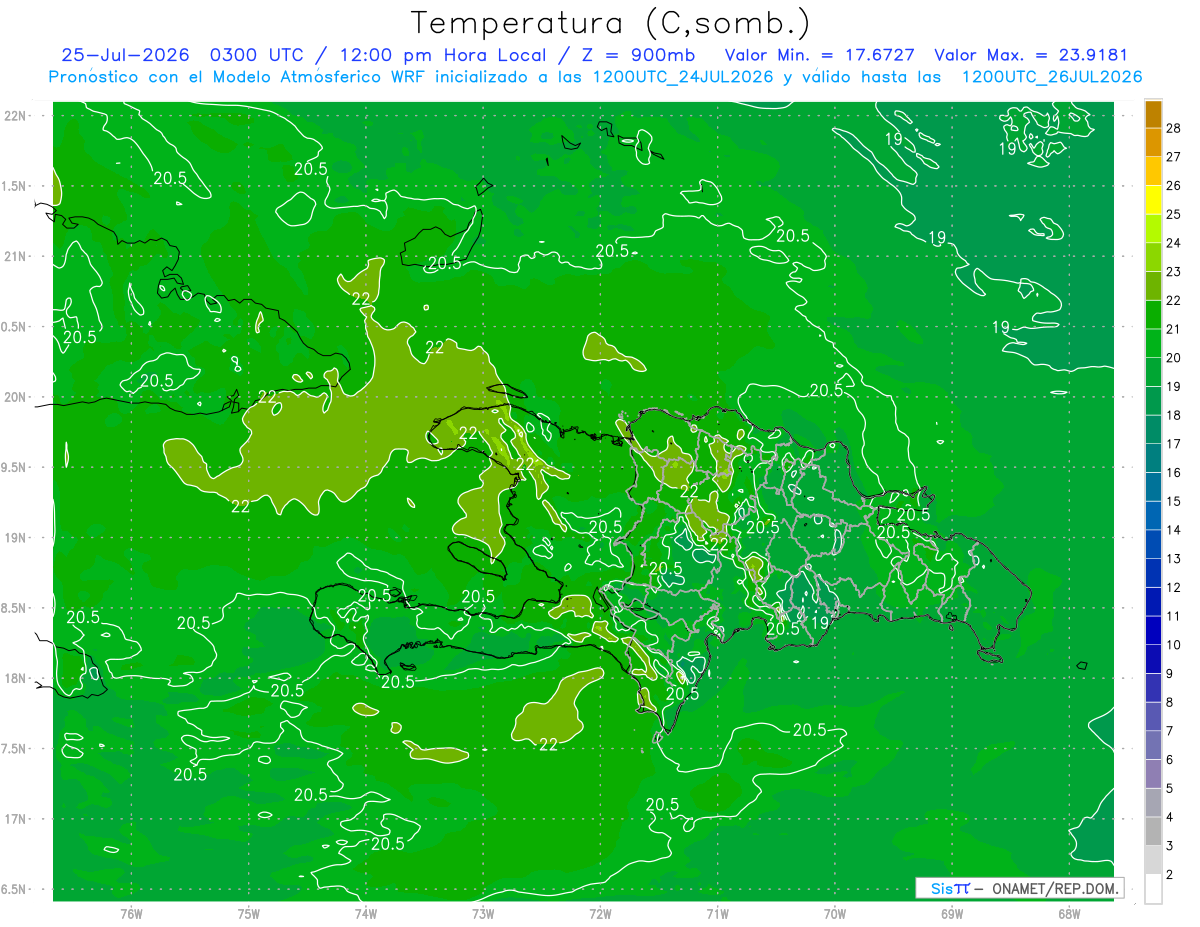Click the "72W" longitude axis label
This screenshot has height=927, width=1200.
coord(600,913)
